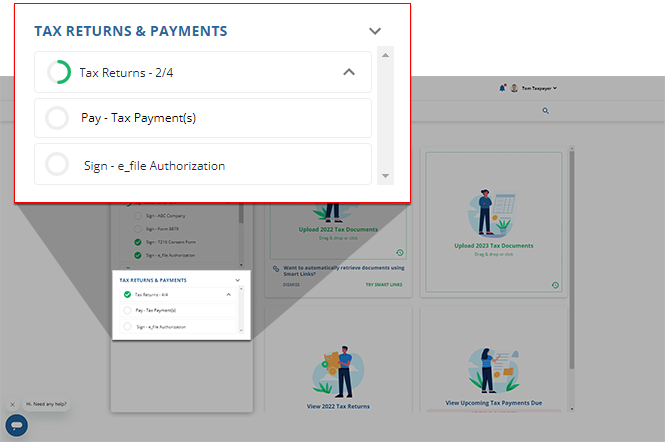Click the progress ring beside Tax Returns - 2/4
This screenshot has width=665, height=442.
[59, 72]
